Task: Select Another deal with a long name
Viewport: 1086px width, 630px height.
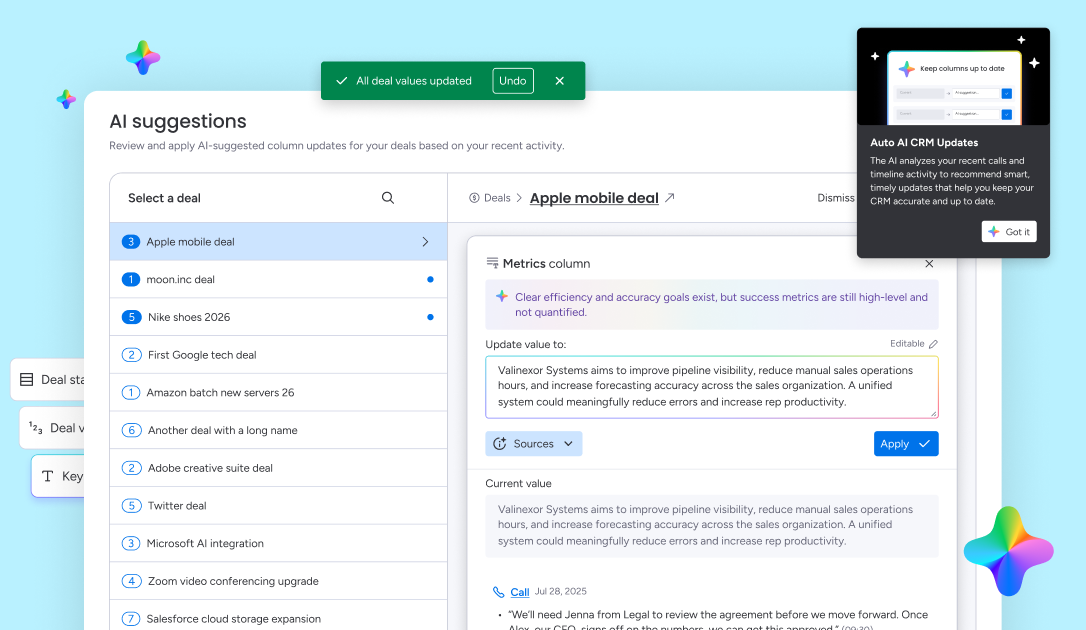Action: point(278,431)
